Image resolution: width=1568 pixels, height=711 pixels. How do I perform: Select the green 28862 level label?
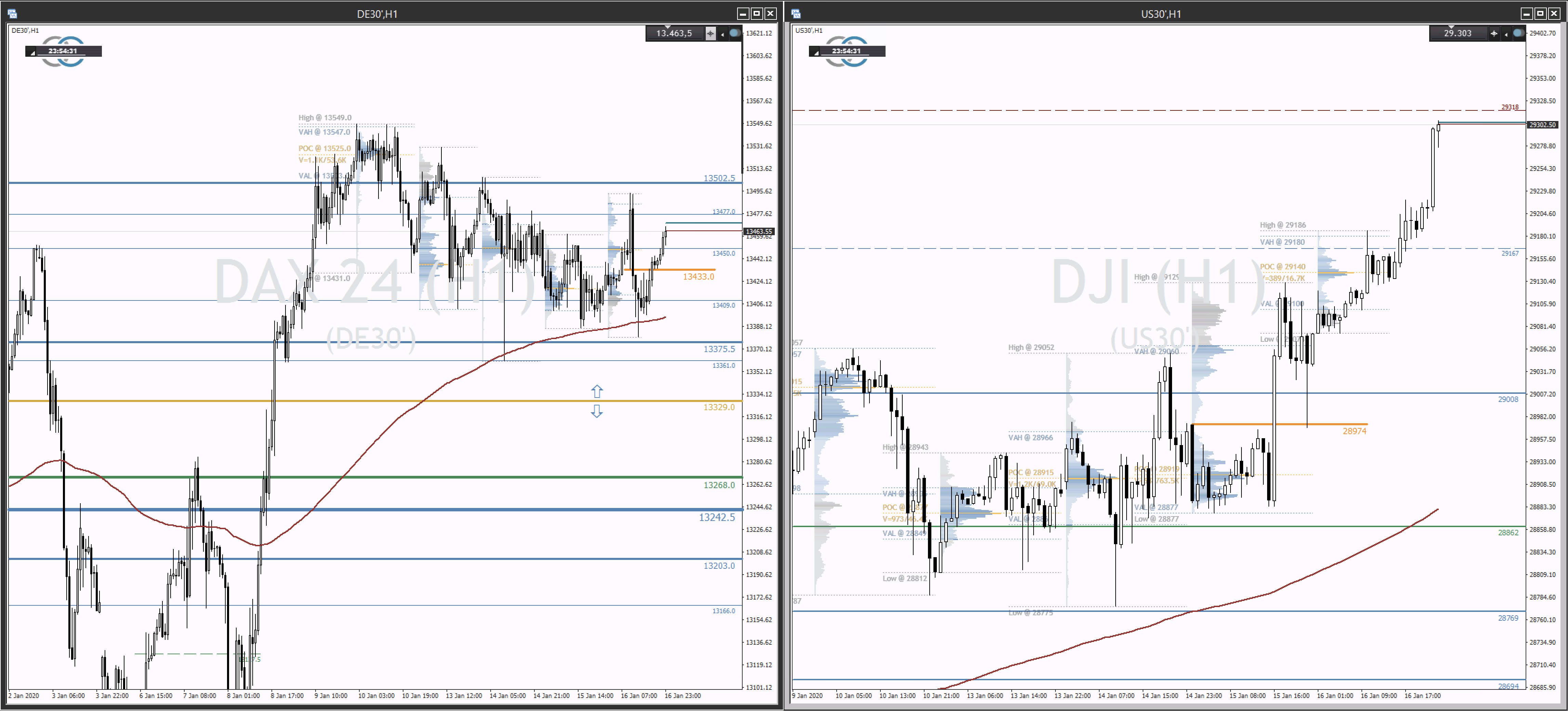(1508, 532)
